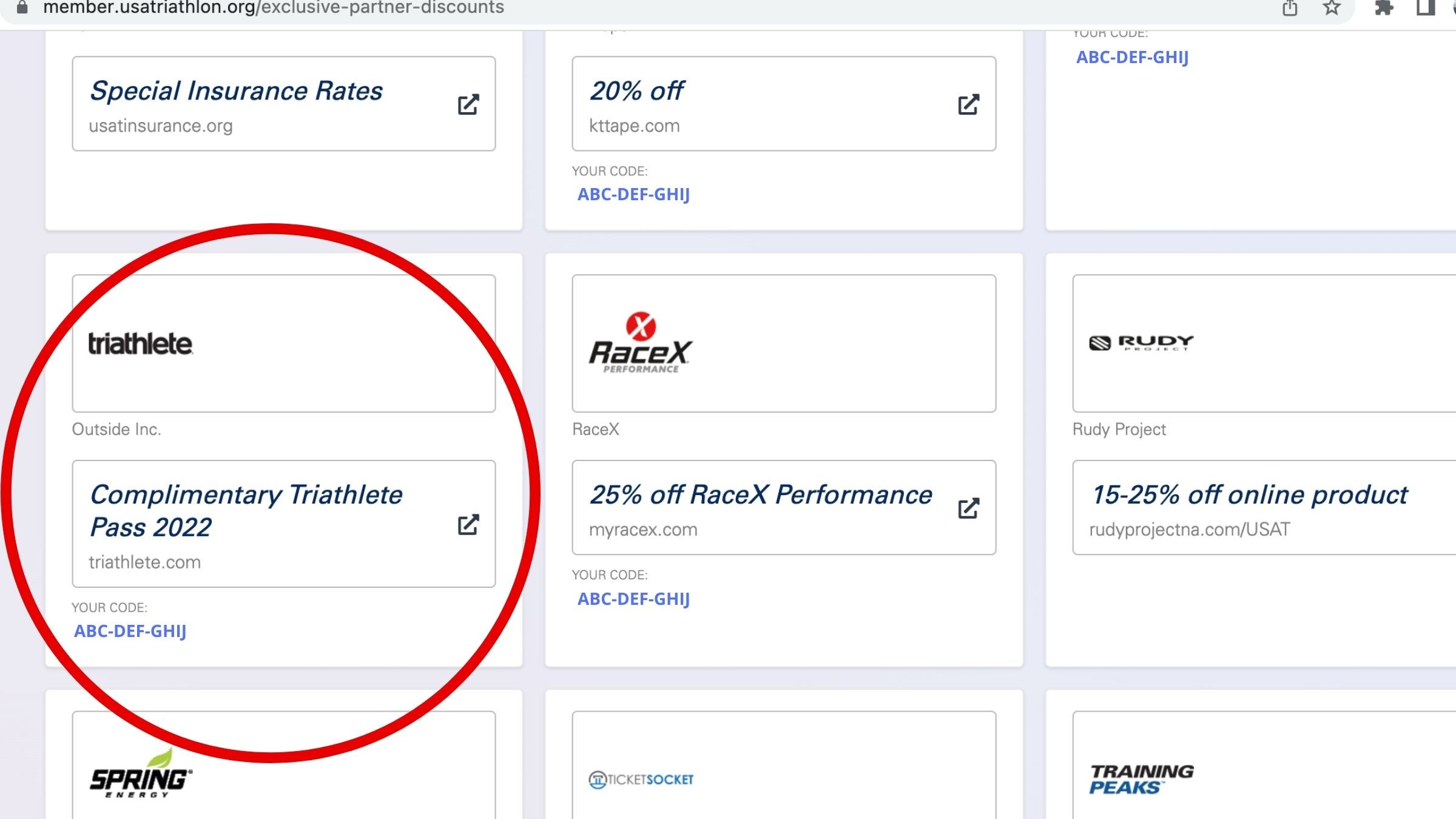Copy the code under the triathlete.com offer
The height and width of the screenshot is (819, 1456).
coord(130,631)
